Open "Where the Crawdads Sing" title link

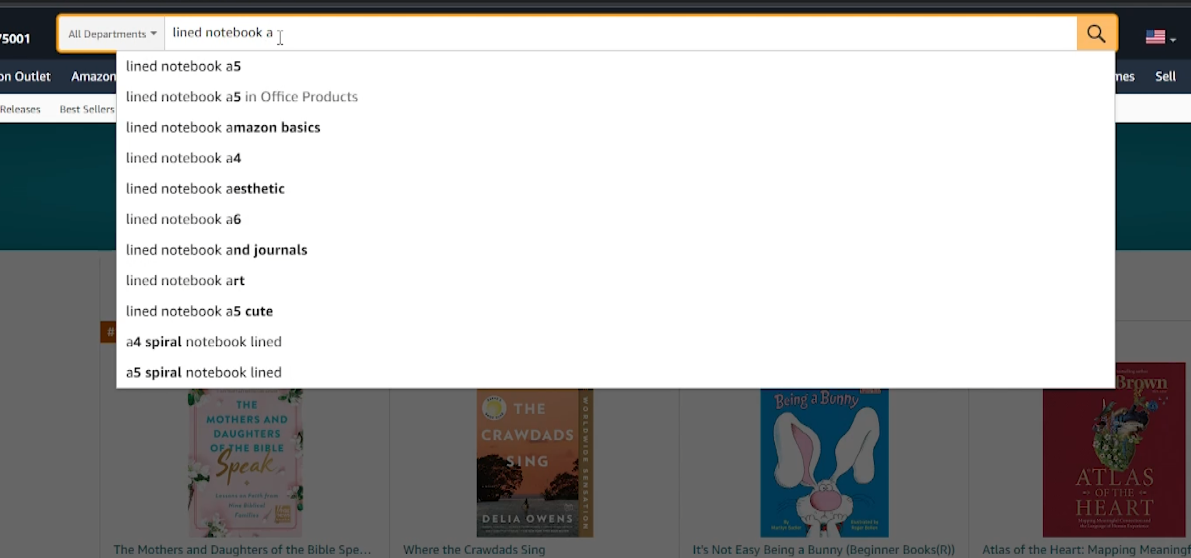pyautogui.click(x=474, y=550)
